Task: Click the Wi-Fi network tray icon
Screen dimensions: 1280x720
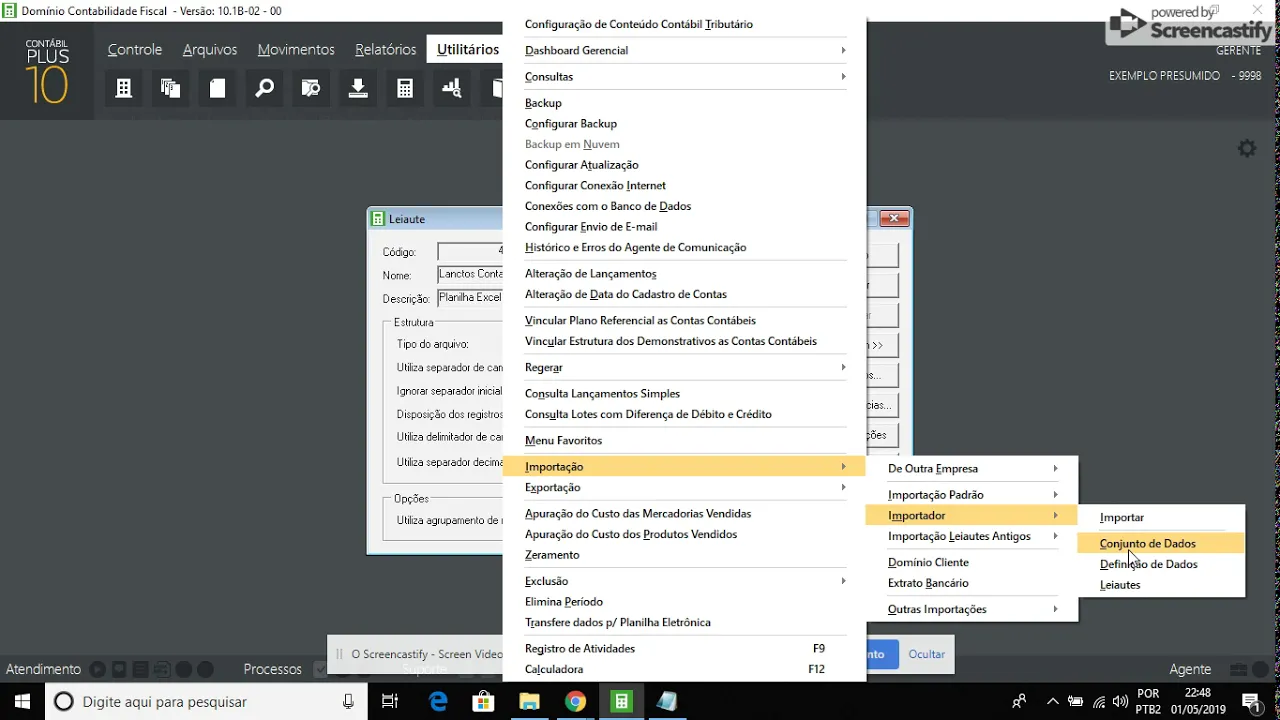Action: tap(1099, 702)
